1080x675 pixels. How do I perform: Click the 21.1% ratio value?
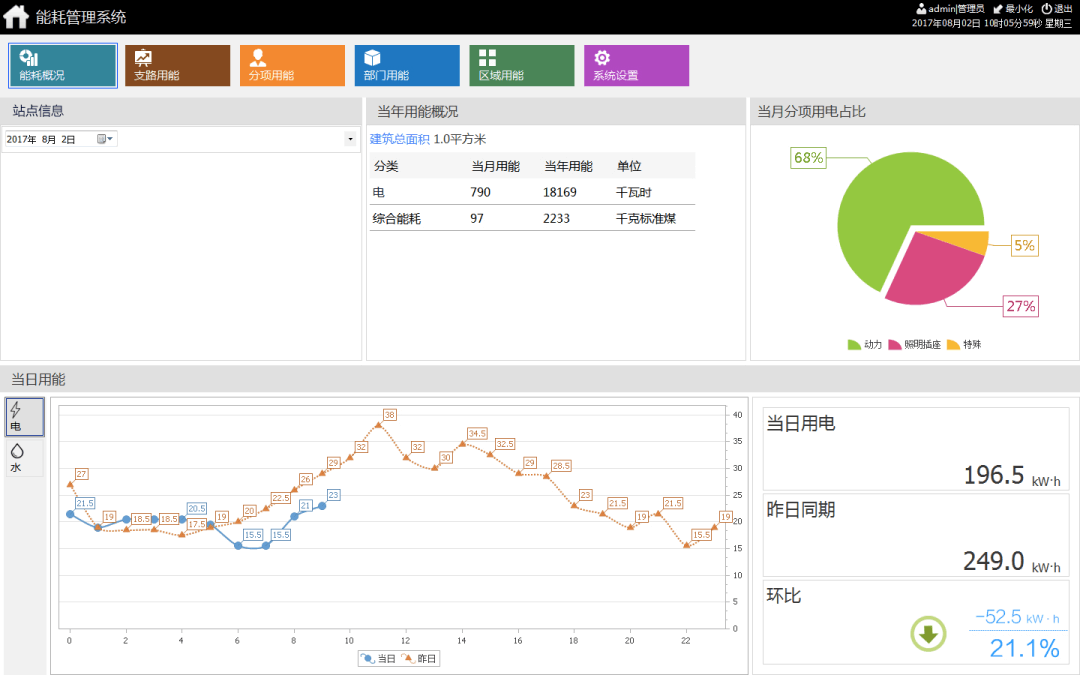coord(1024,647)
